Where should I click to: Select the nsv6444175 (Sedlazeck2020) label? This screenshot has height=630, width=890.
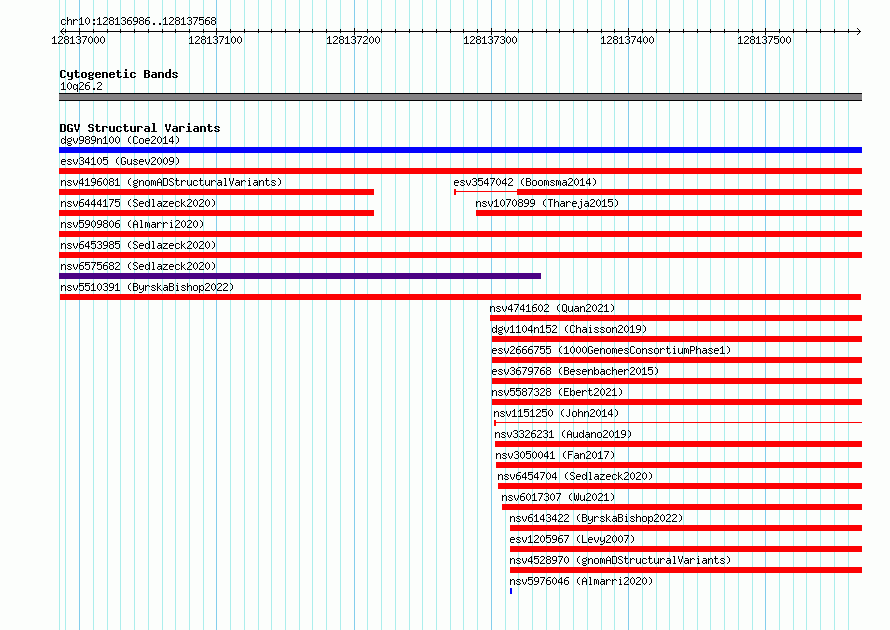[138, 203]
